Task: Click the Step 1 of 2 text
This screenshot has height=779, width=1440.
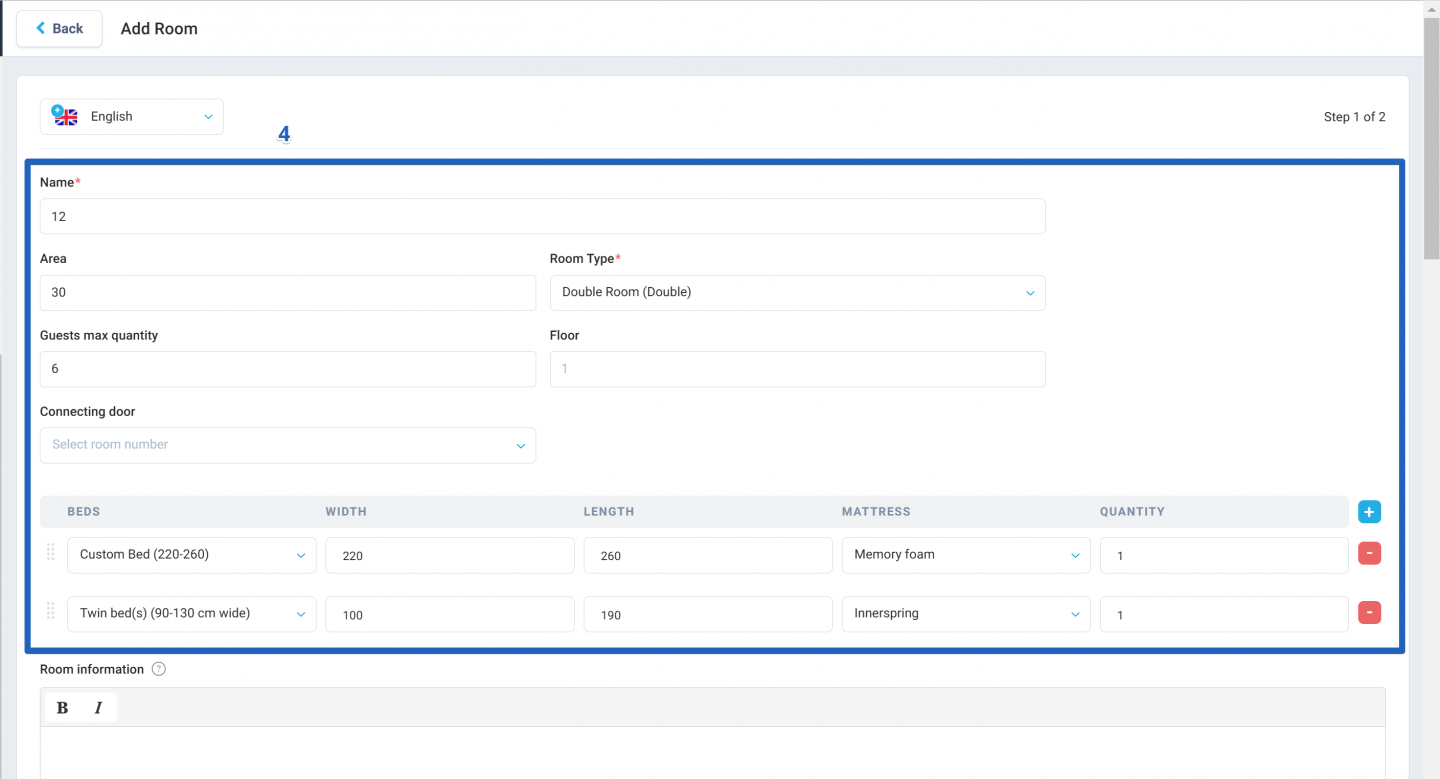Action: [1354, 117]
